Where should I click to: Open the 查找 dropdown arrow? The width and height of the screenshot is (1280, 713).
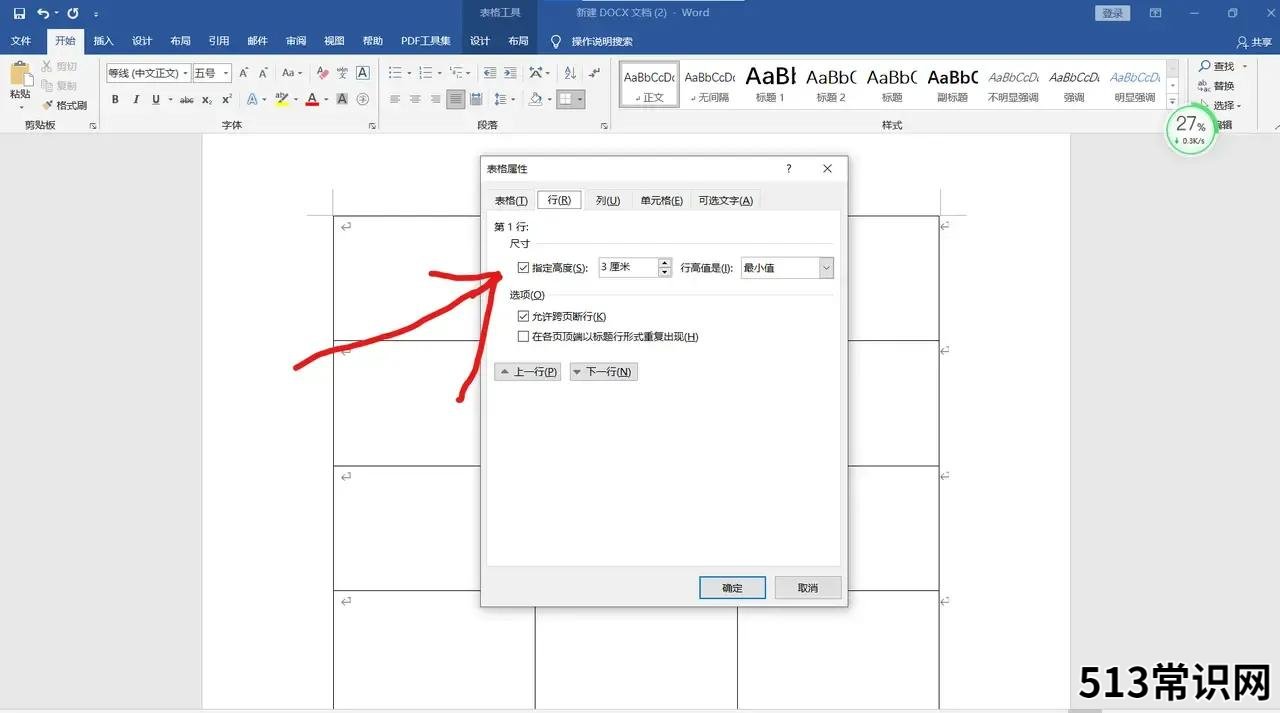point(1245,66)
